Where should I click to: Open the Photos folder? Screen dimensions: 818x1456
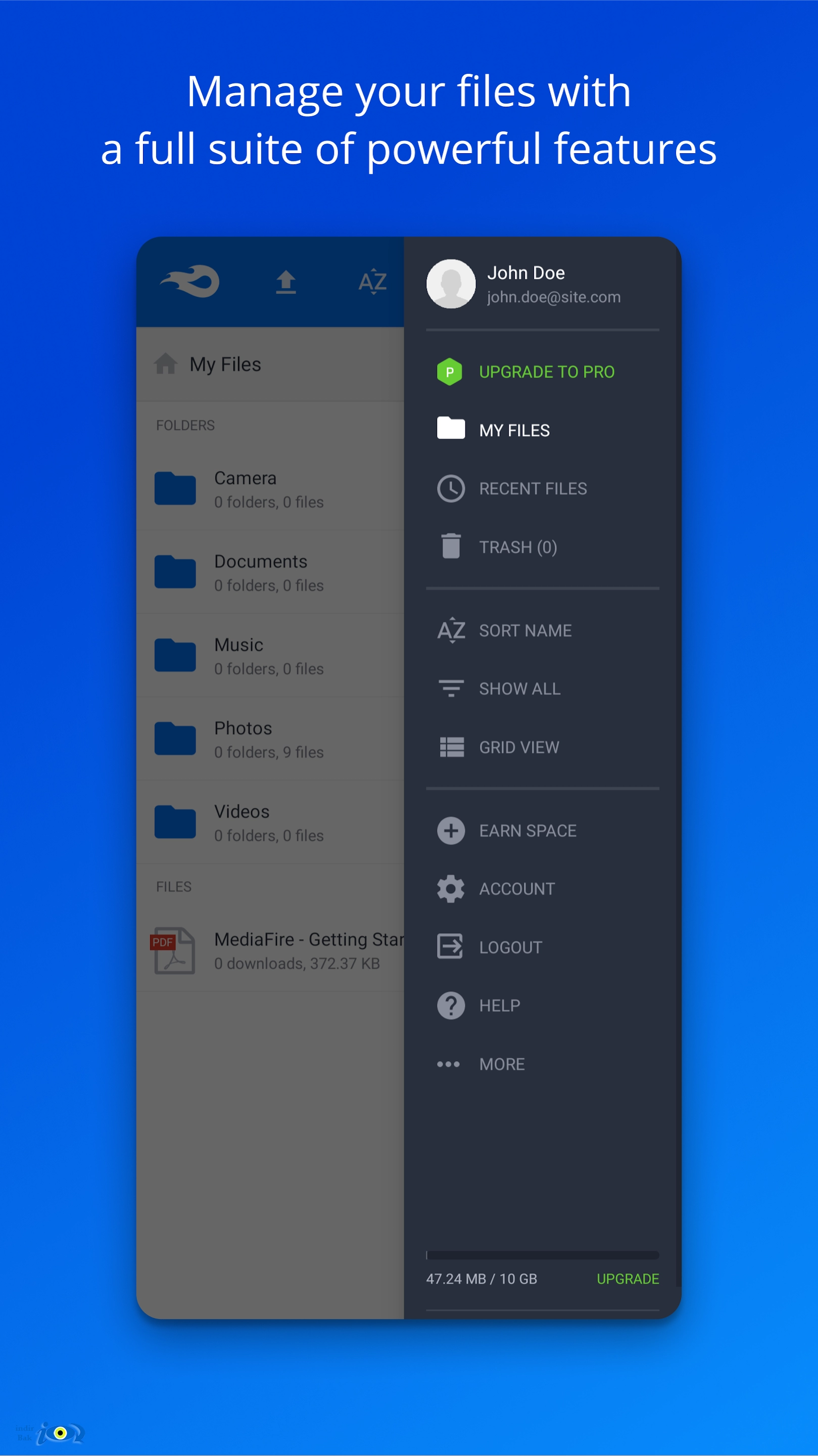tap(270, 739)
